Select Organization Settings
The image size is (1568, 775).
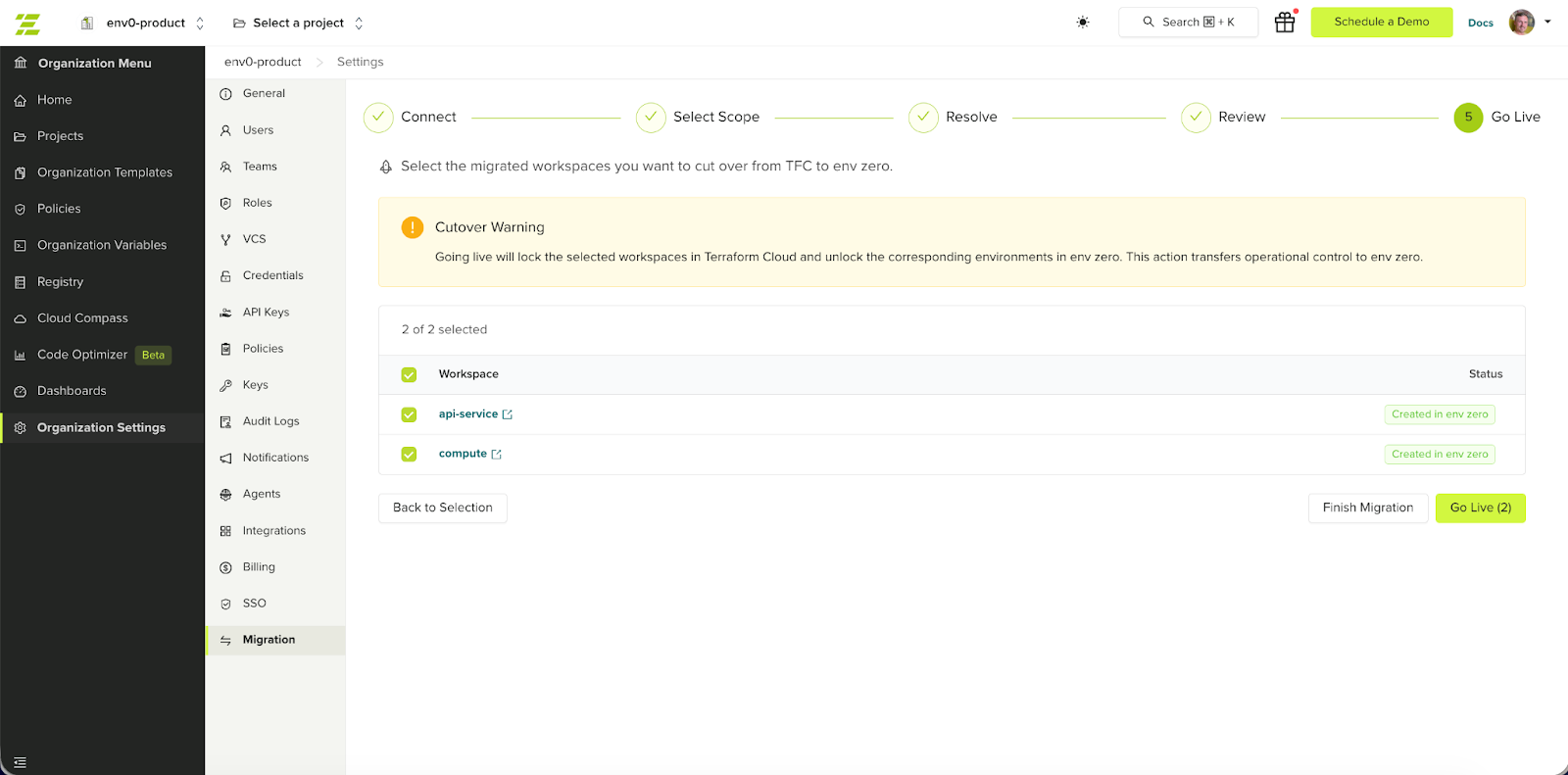click(x=103, y=427)
